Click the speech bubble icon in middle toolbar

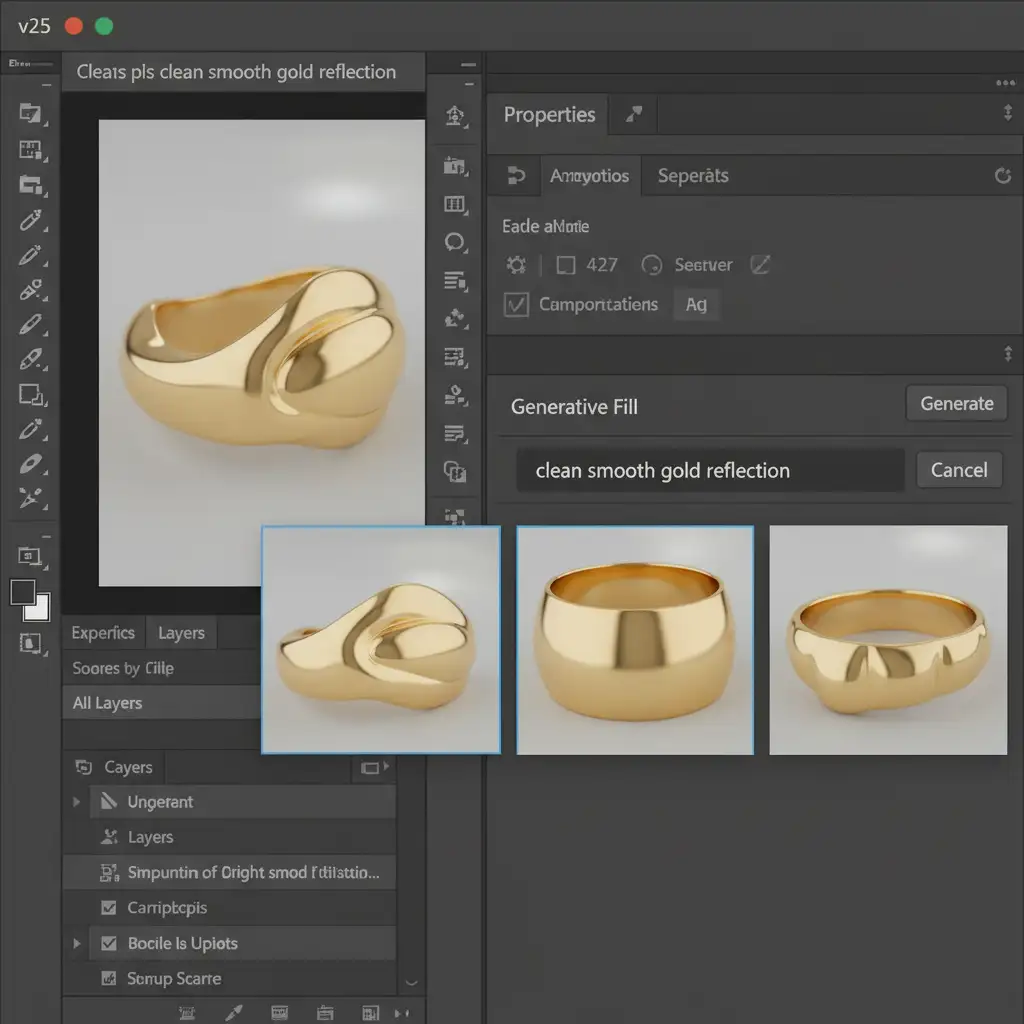[455, 242]
